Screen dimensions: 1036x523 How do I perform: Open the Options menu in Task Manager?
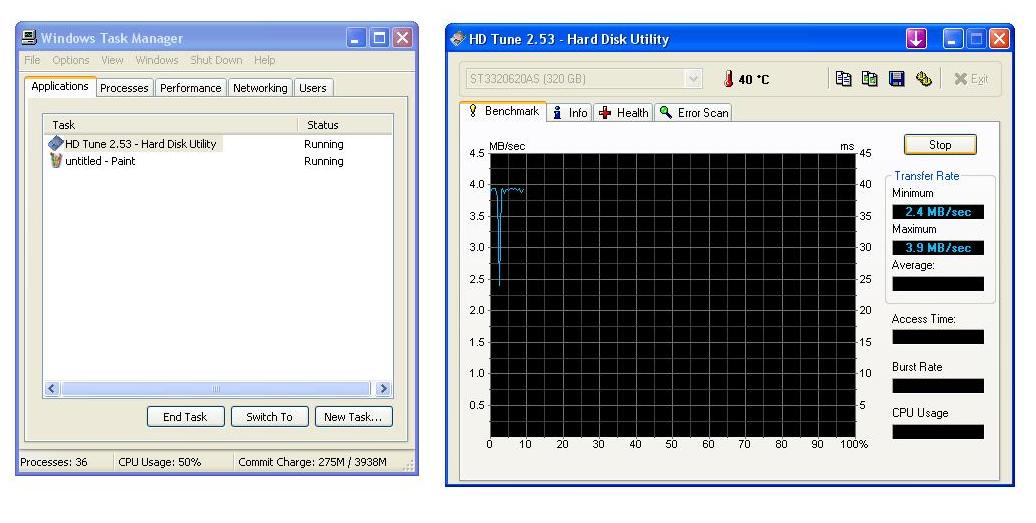click(x=71, y=60)
